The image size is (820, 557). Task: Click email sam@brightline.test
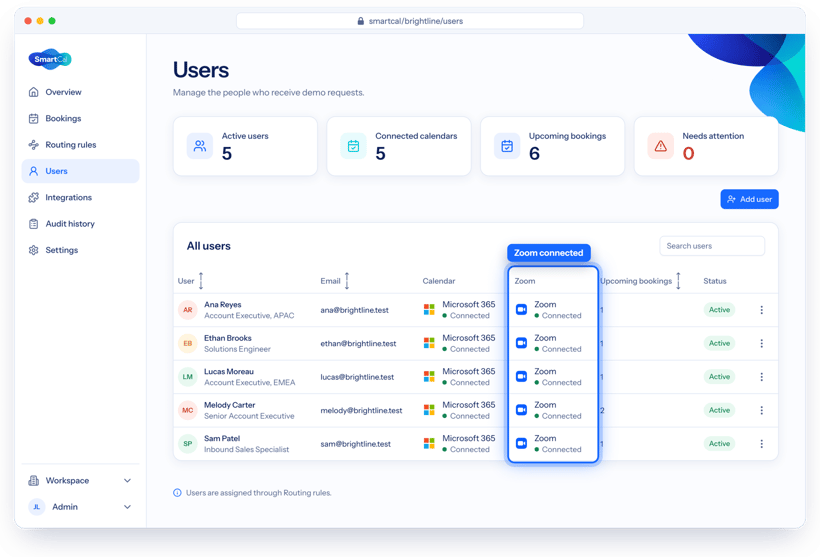coord(356,444)
